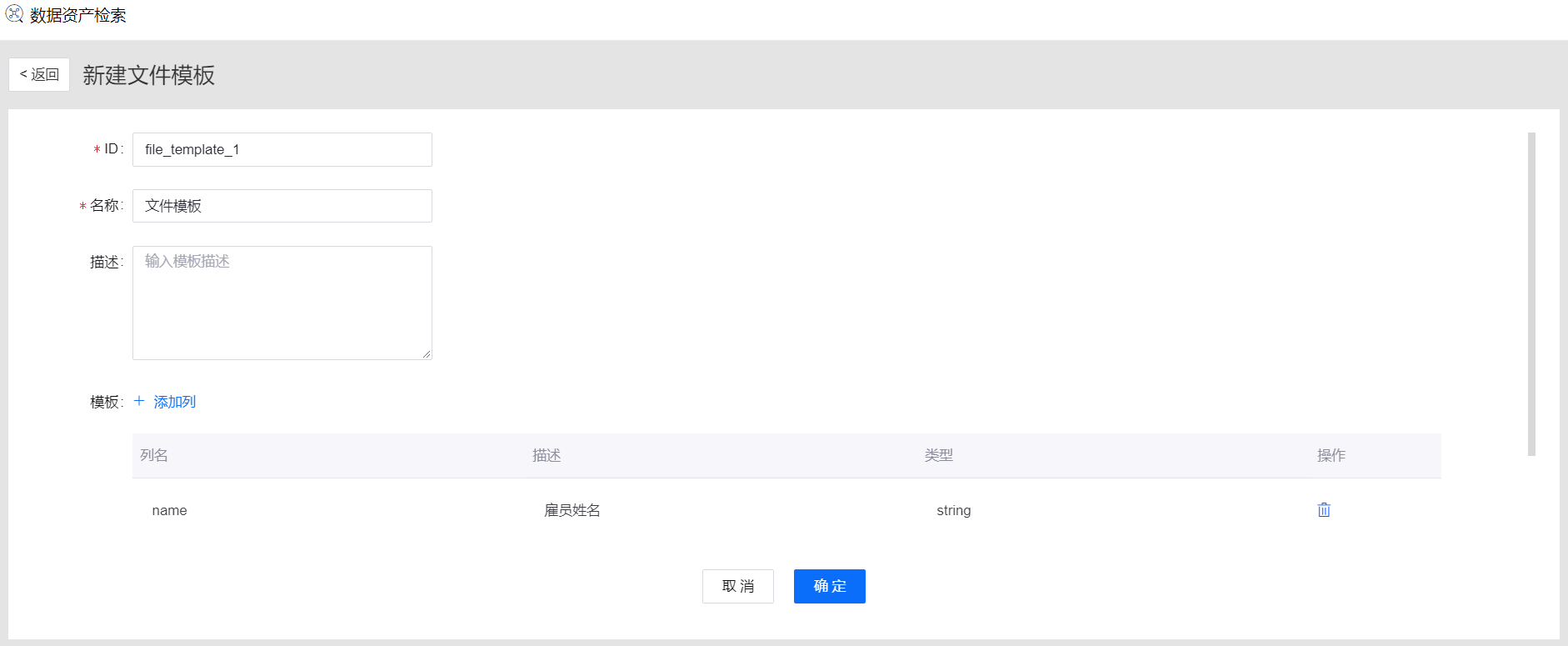The image size is (1568, 646).
Task: Click the 模板 field label
Action: click(107, 402)
